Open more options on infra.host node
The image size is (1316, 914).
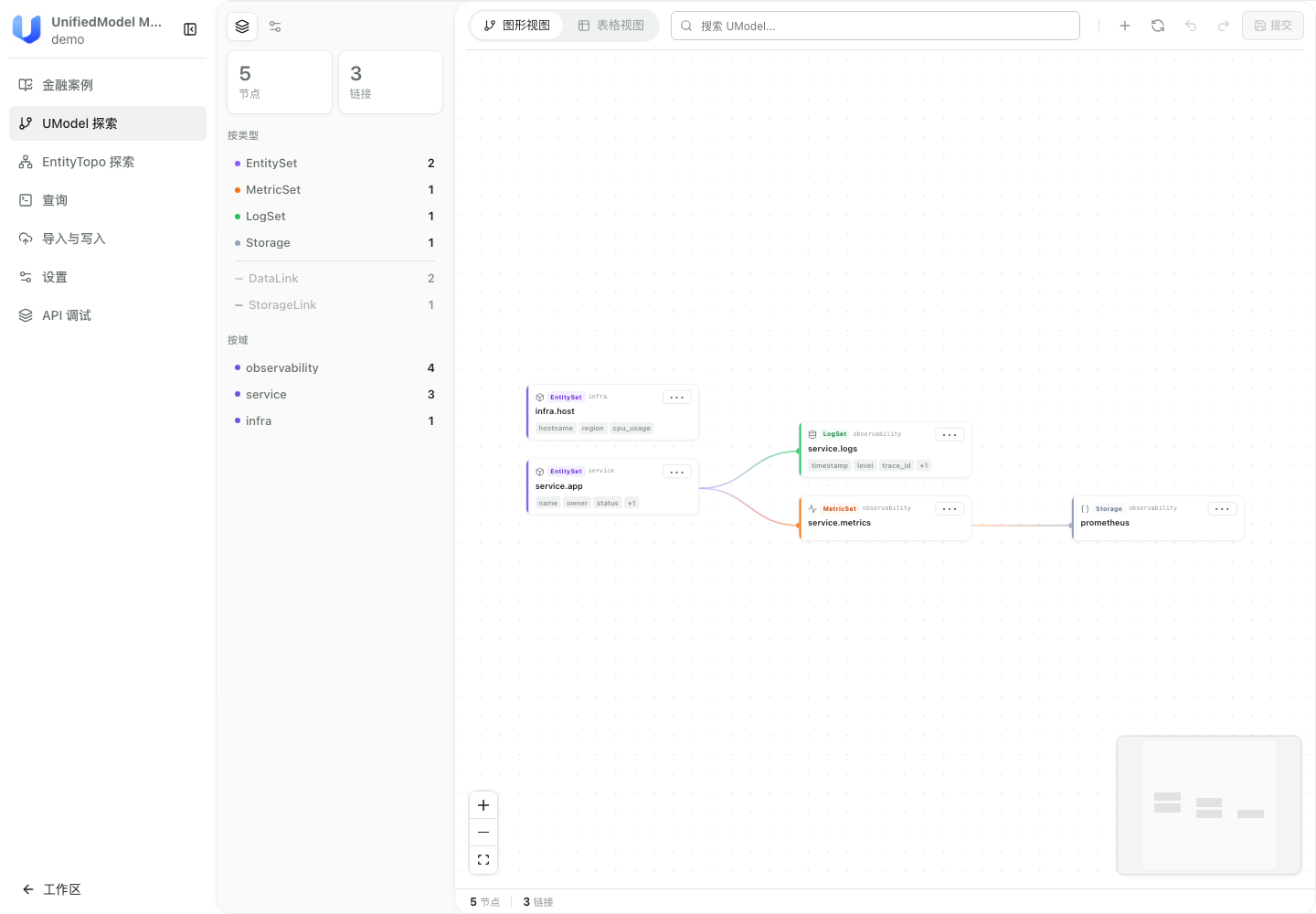pos(676,398)
